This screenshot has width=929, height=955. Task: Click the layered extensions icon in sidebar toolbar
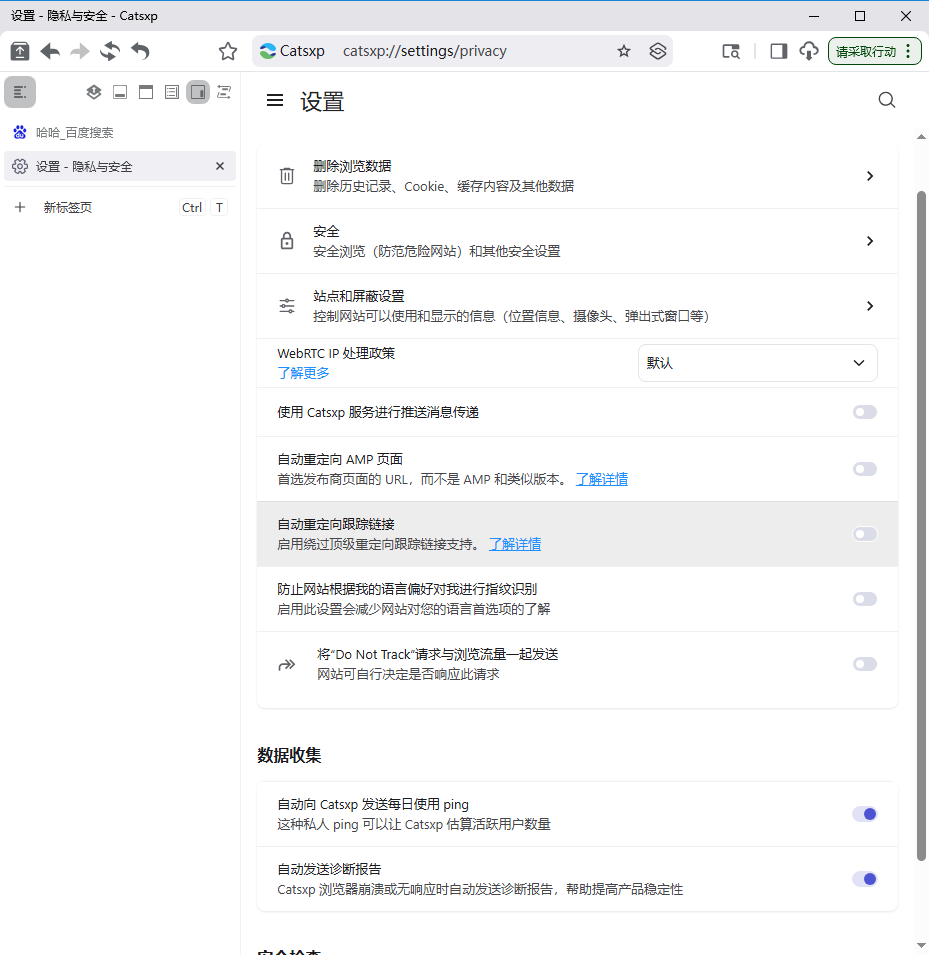tap(93, 91)
